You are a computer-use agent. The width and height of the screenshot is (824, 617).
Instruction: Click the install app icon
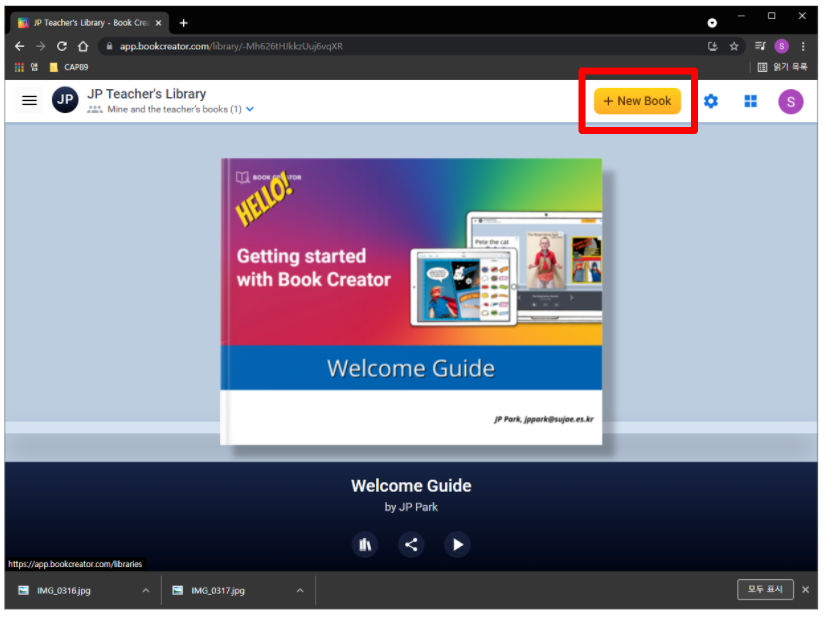pyautogui.click(x=713, y=46)
